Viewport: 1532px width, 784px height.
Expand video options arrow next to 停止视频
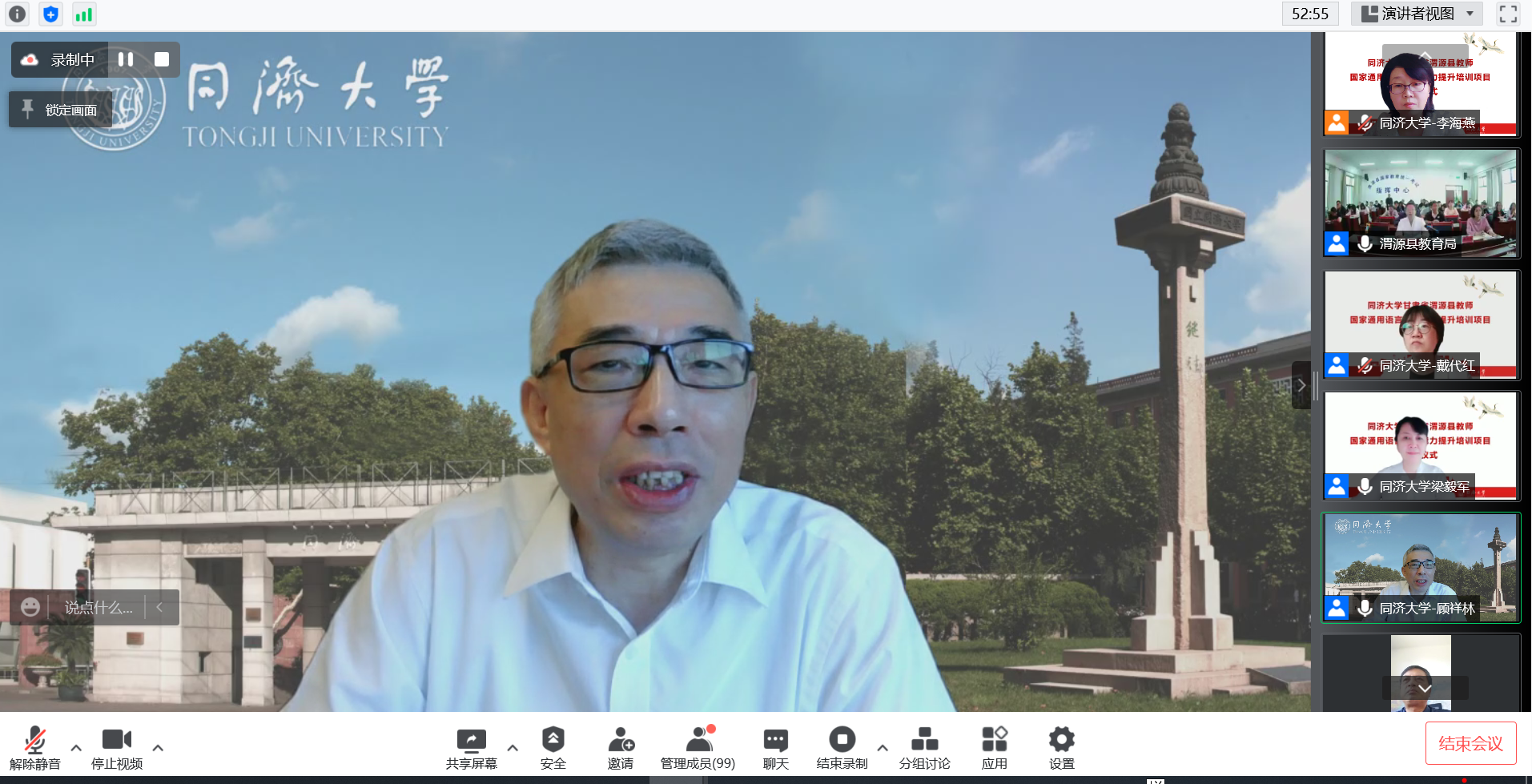click(x=158, y=748)
